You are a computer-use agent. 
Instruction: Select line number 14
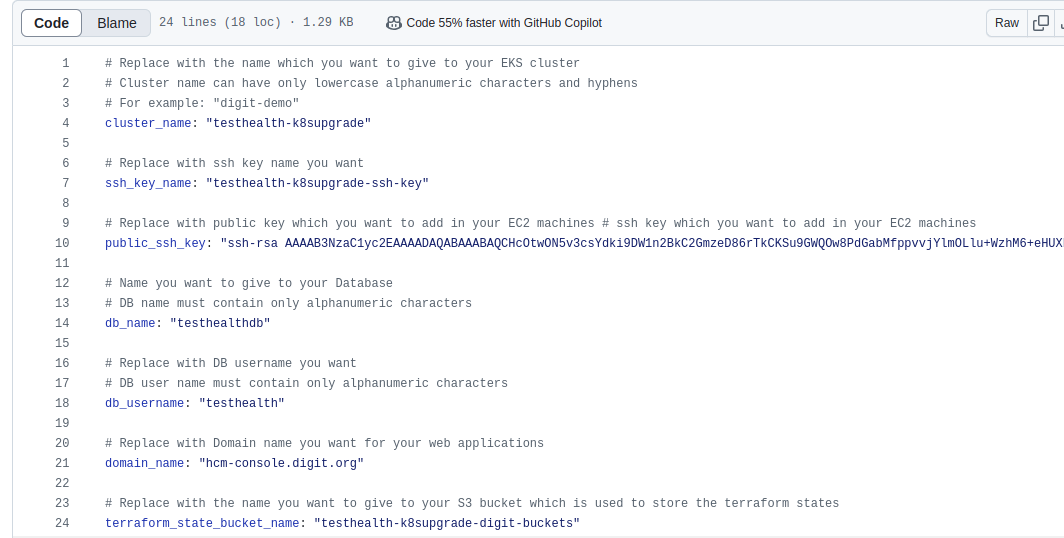63,323
